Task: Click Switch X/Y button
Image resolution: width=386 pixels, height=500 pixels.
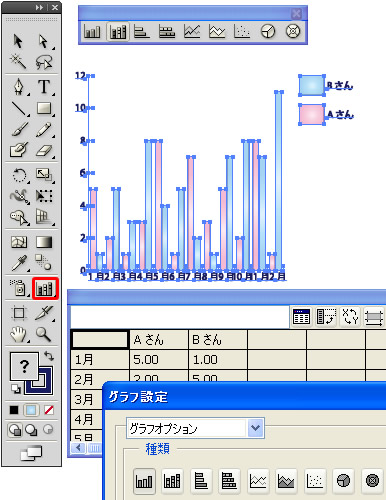Action: [350, 317]
